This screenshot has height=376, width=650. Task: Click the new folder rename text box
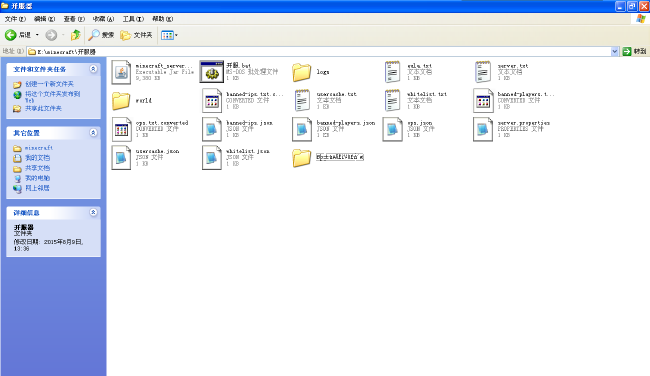click(340, 157)
